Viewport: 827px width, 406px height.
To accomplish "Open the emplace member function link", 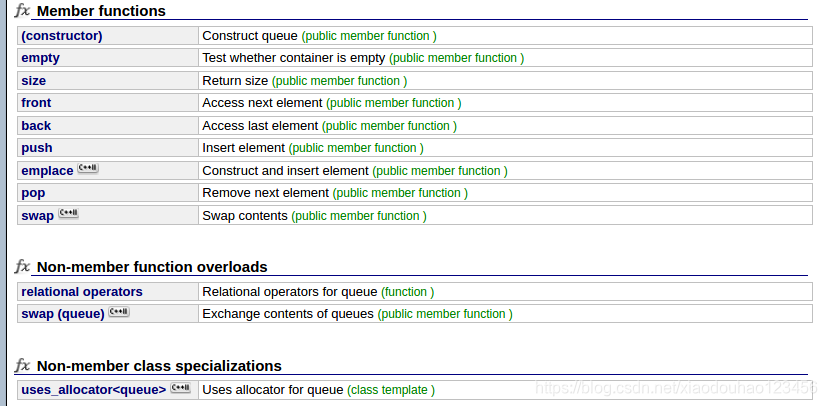I will tap(47, 171).
